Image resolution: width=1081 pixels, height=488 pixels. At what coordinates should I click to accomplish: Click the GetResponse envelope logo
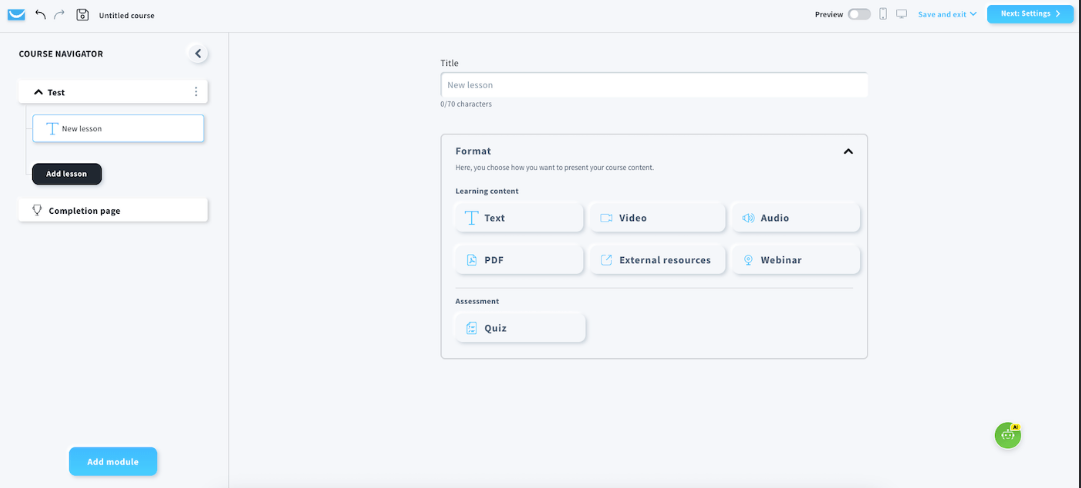coord(16,14)
